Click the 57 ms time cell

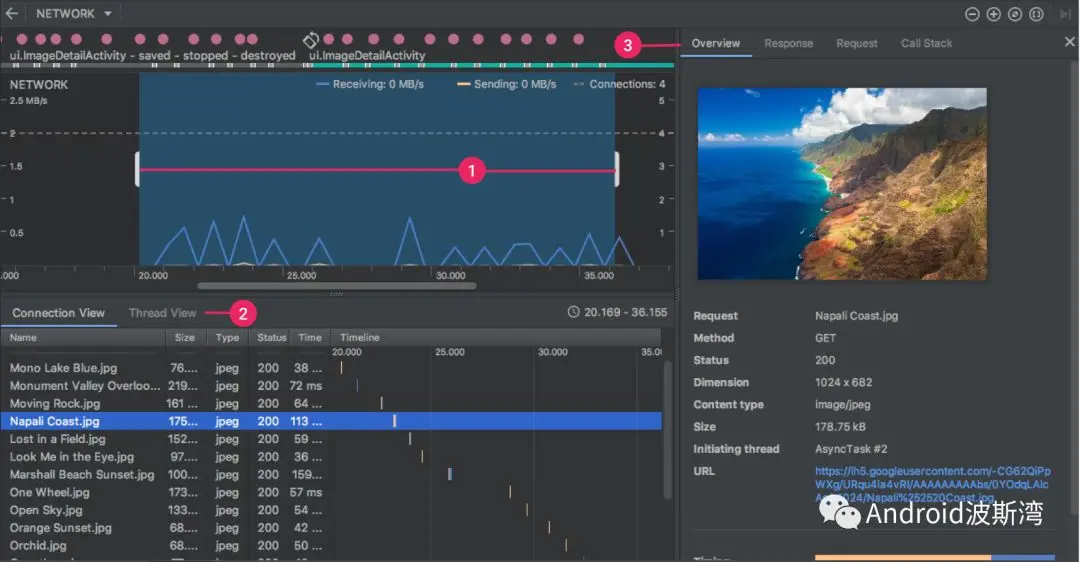(306, 492)
